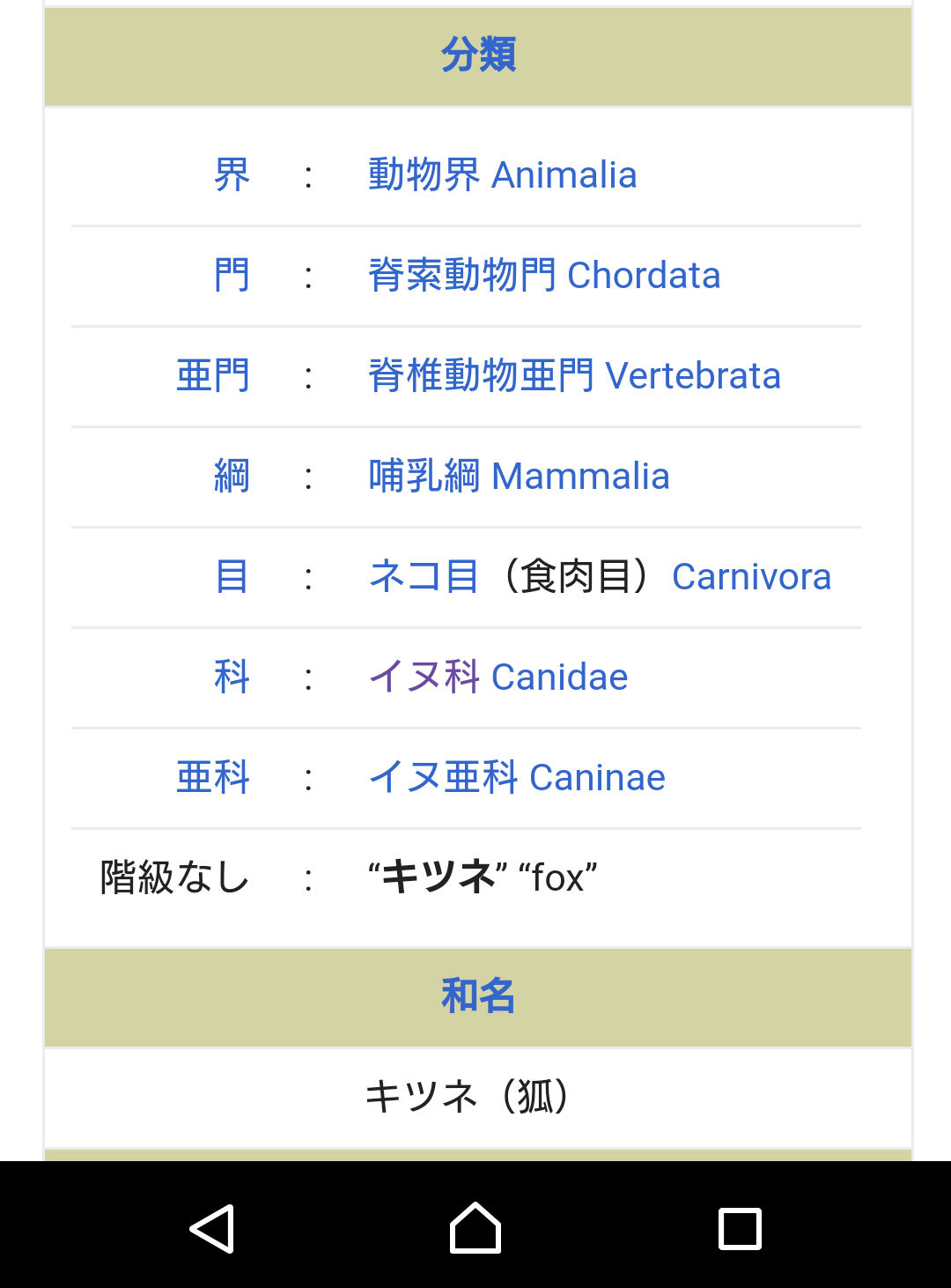Image resolution: width=951 pixels, height=1288 pixels.
Task: Follow the 動物界 Animalia link
Action: 502,175
